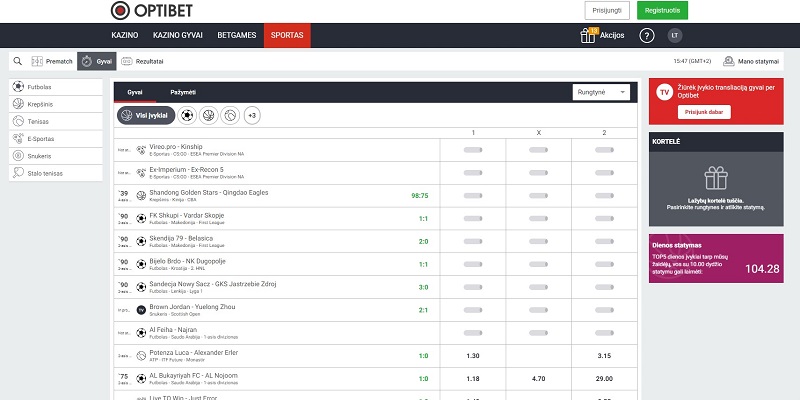Open the Rezultatai tab
This screenshot has width=800, height=400.
pos(142,61)
